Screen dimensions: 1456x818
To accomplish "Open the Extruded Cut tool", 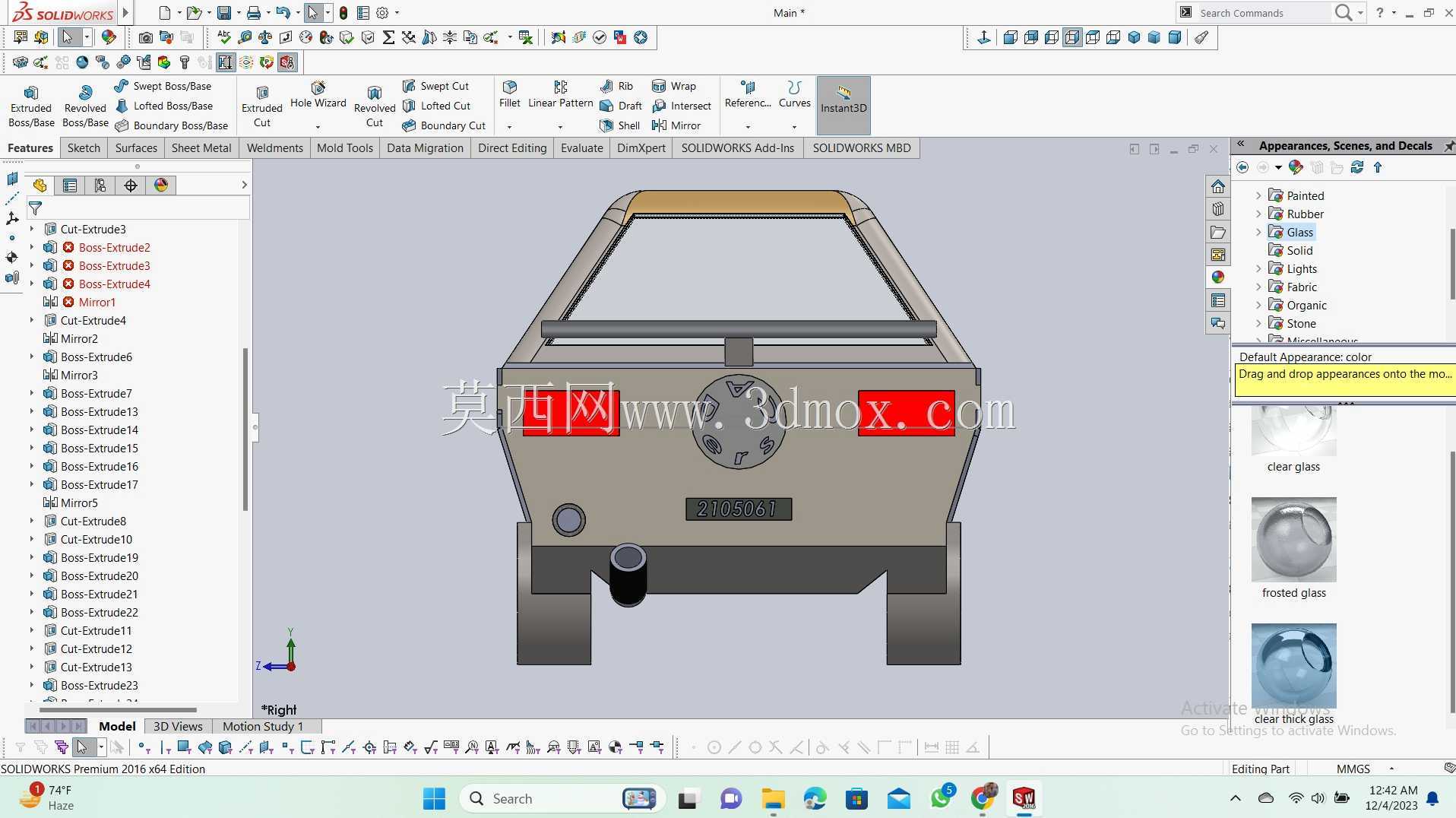I will 261,106.
